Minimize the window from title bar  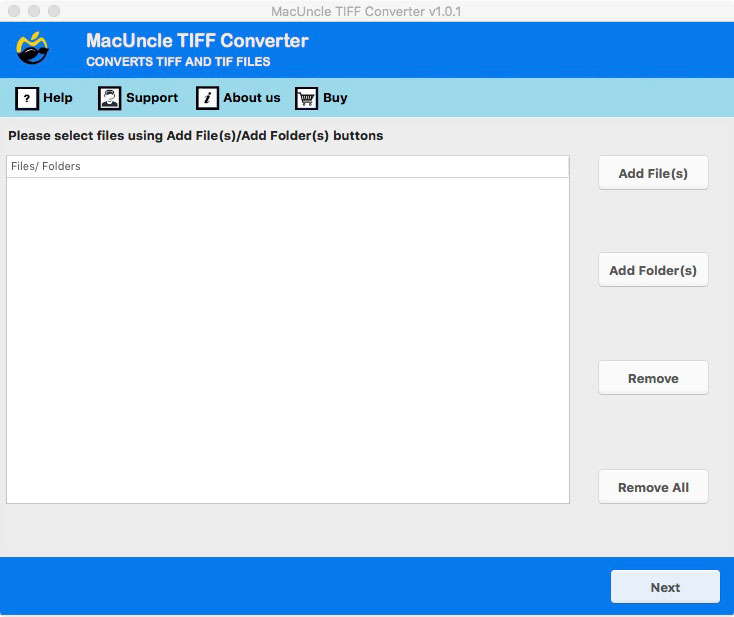tap(33, 11)
